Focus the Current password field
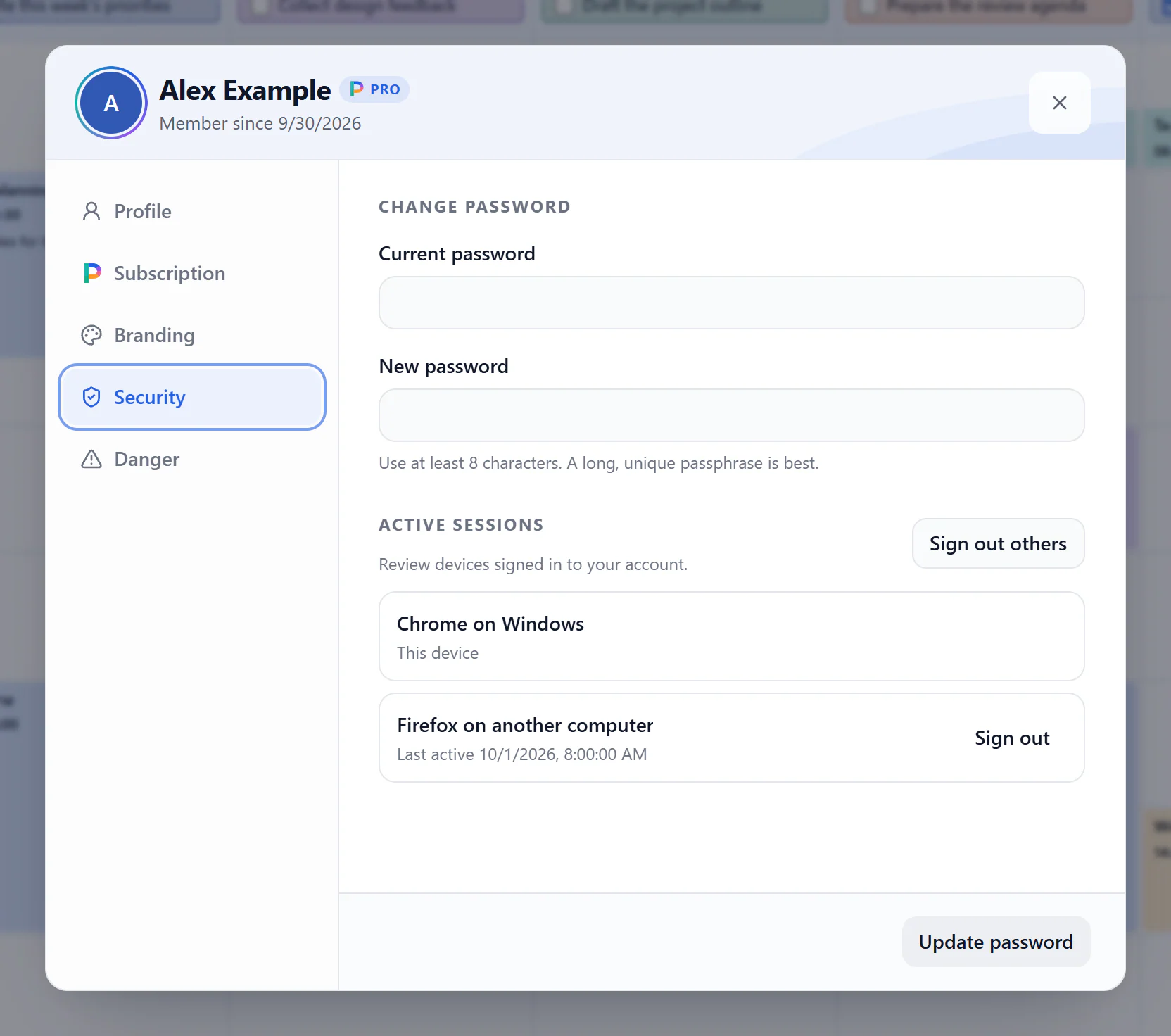1171x1036 pixels. click(x=732, y=303)
